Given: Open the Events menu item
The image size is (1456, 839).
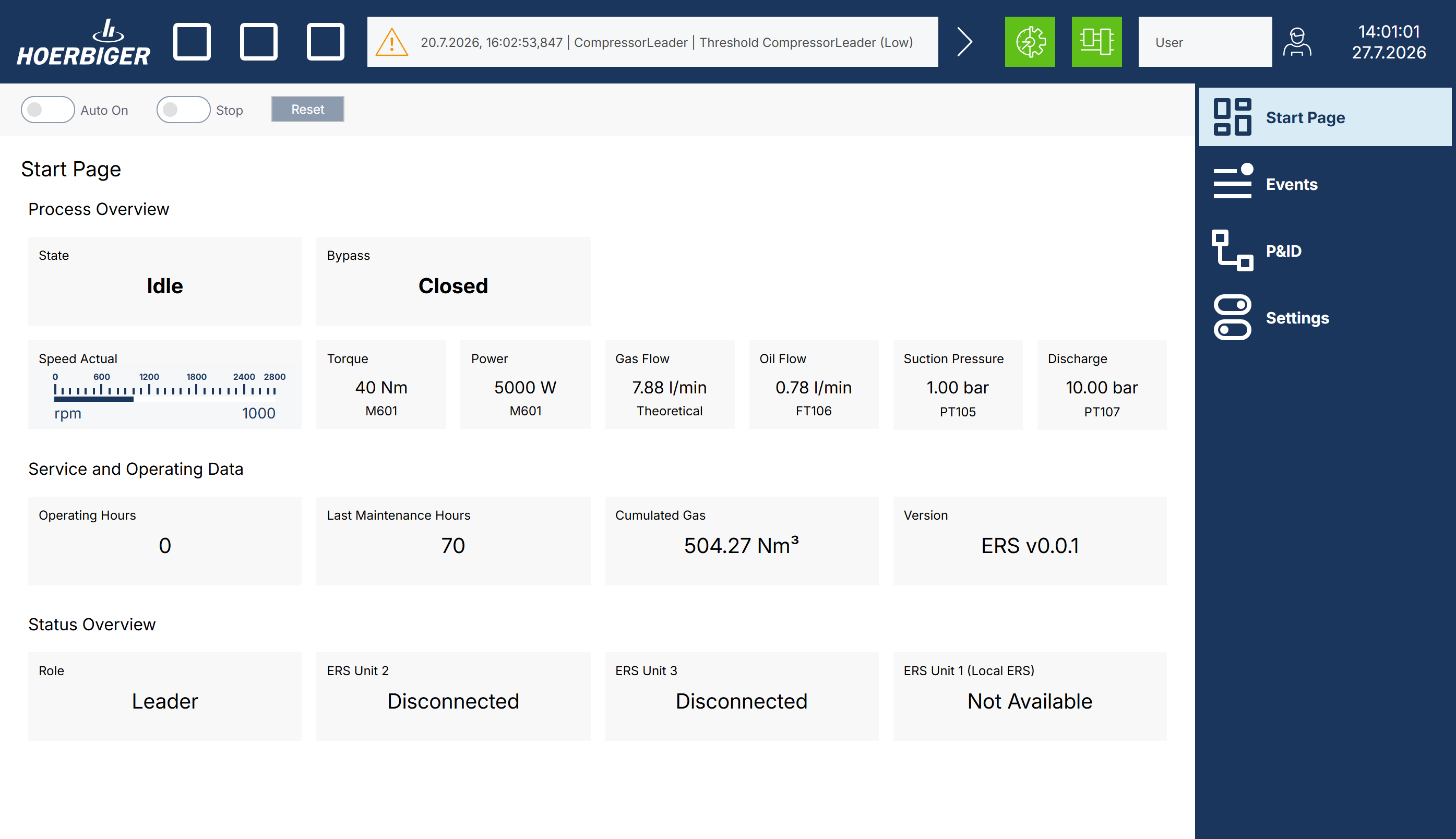Looking at the screenshot, I should (1325, 184).
